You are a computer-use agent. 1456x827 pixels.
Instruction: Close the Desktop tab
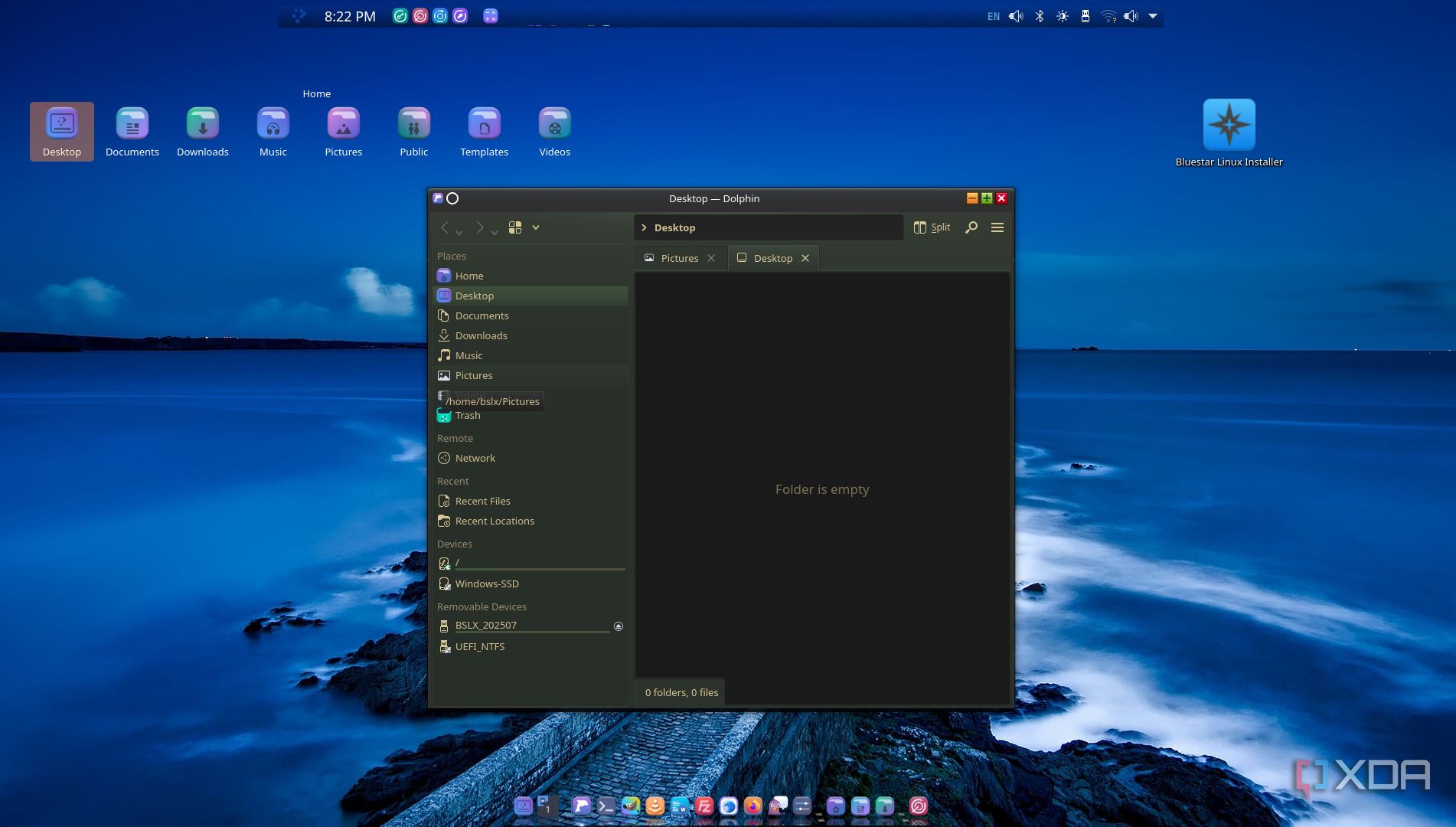pyautogui.click(x=805, y=258)
